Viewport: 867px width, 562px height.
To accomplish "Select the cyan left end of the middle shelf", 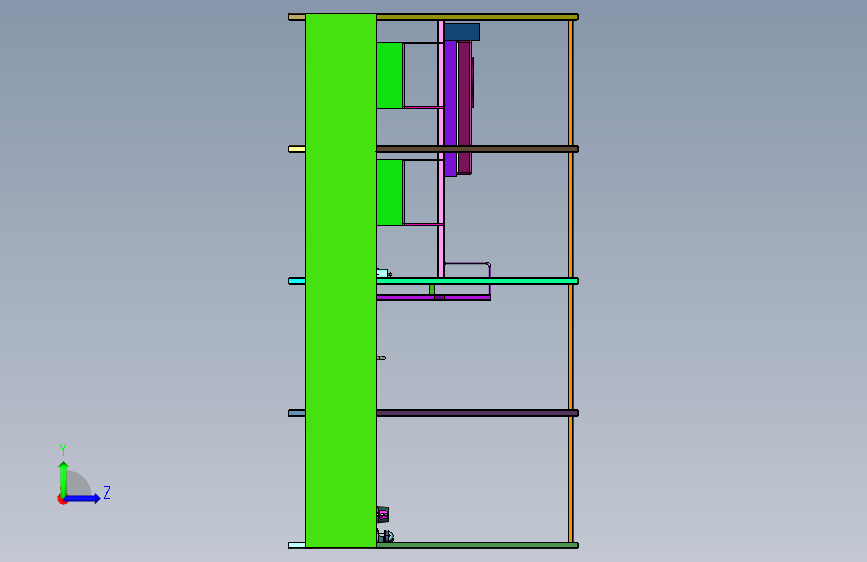I will [297, 281].
